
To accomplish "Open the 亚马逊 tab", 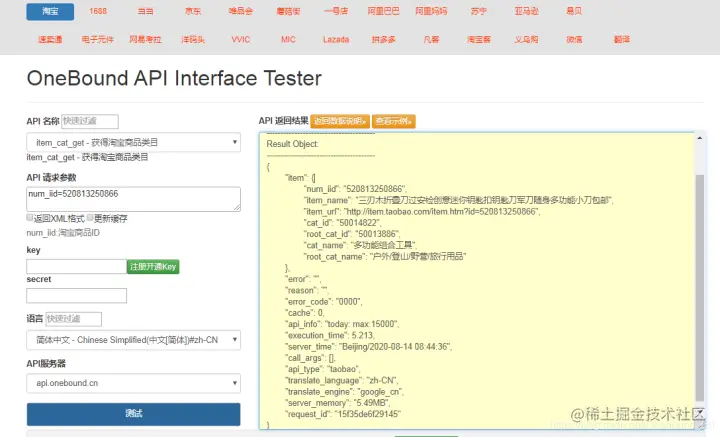I will click(526, 11).
